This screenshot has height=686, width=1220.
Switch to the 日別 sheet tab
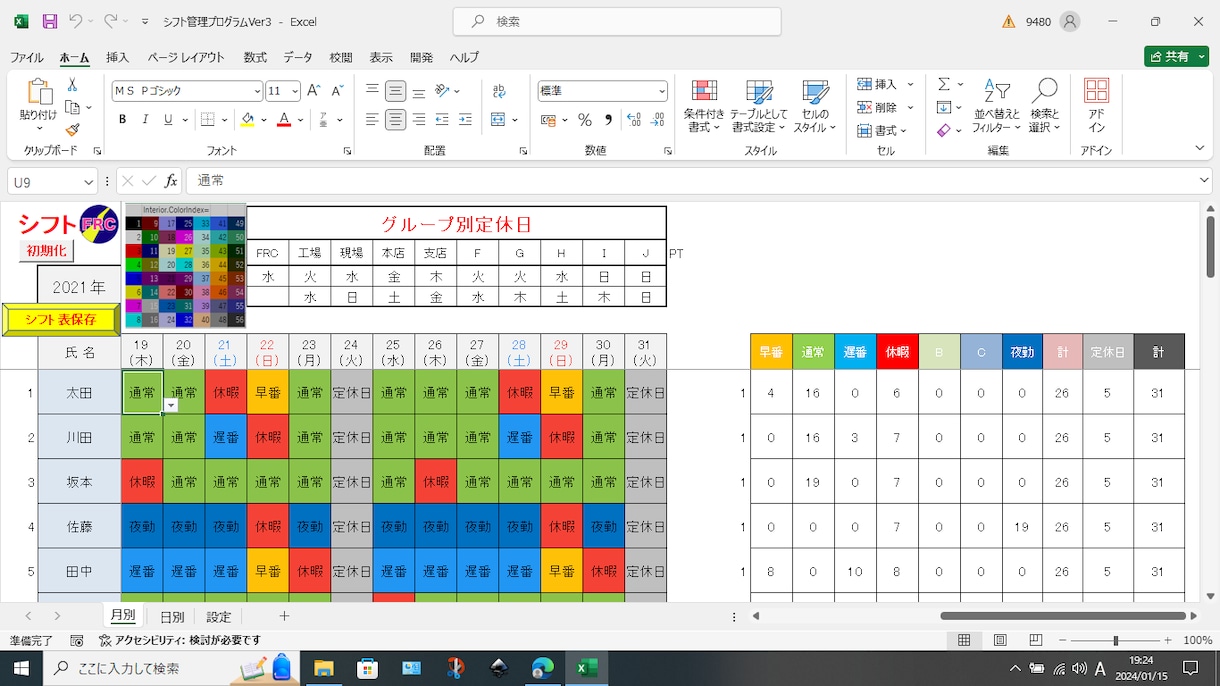pyautogui.click(x=172, y=617)
